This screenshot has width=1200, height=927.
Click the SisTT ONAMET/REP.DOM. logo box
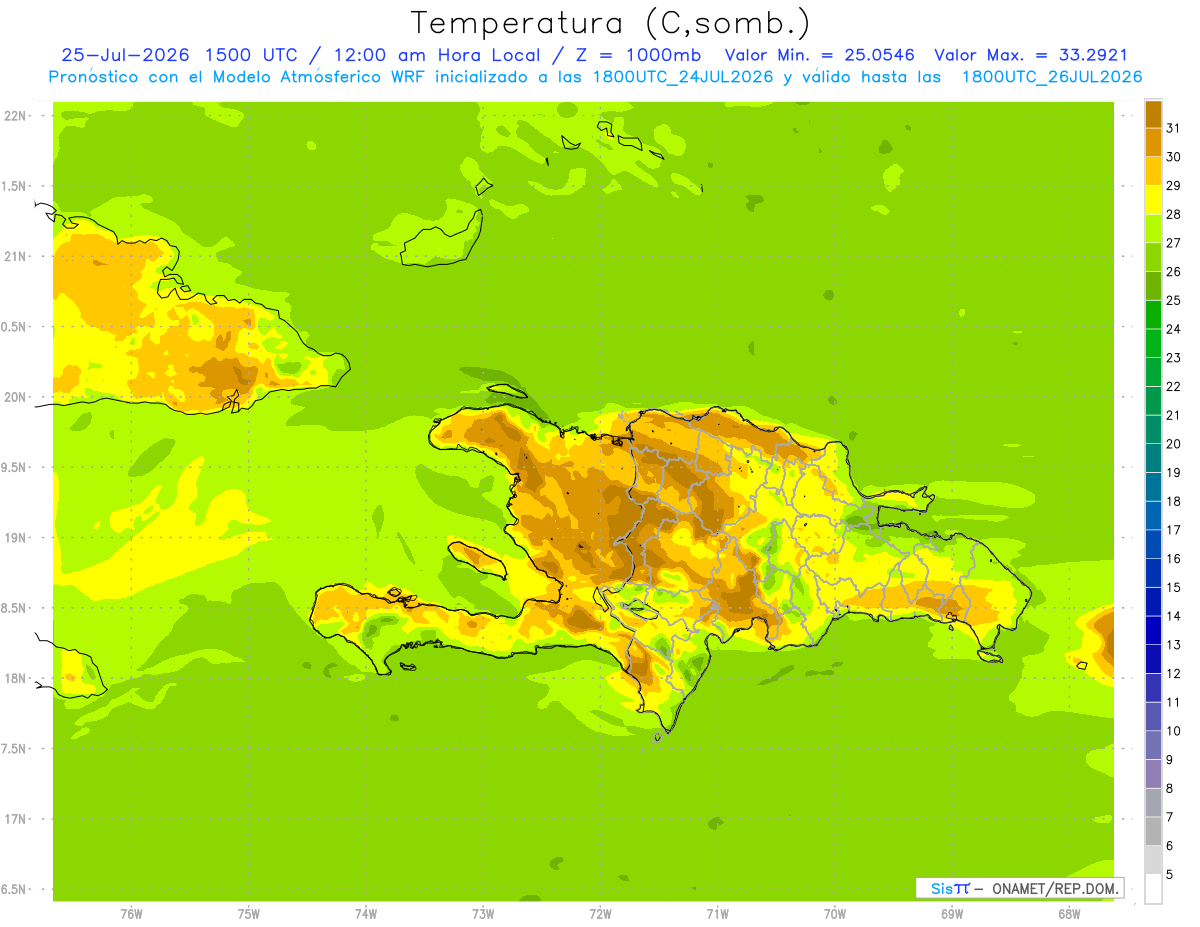coord(1020,887)
